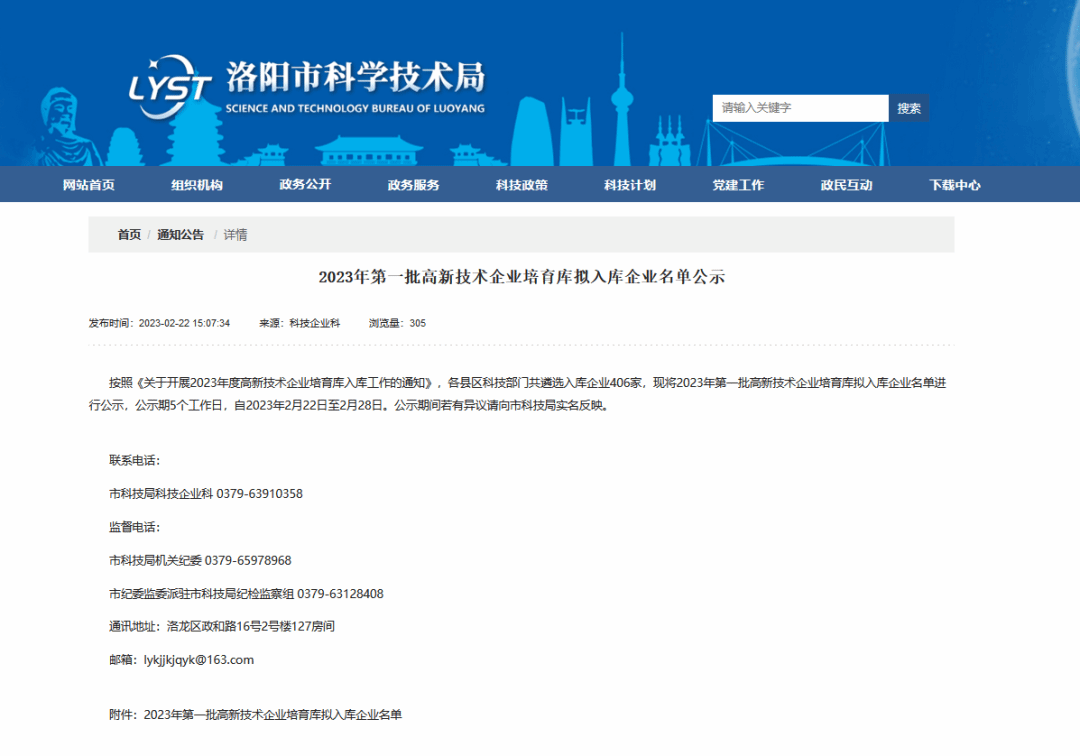Go to 首页 in the breadcrumb

[129, 235]
